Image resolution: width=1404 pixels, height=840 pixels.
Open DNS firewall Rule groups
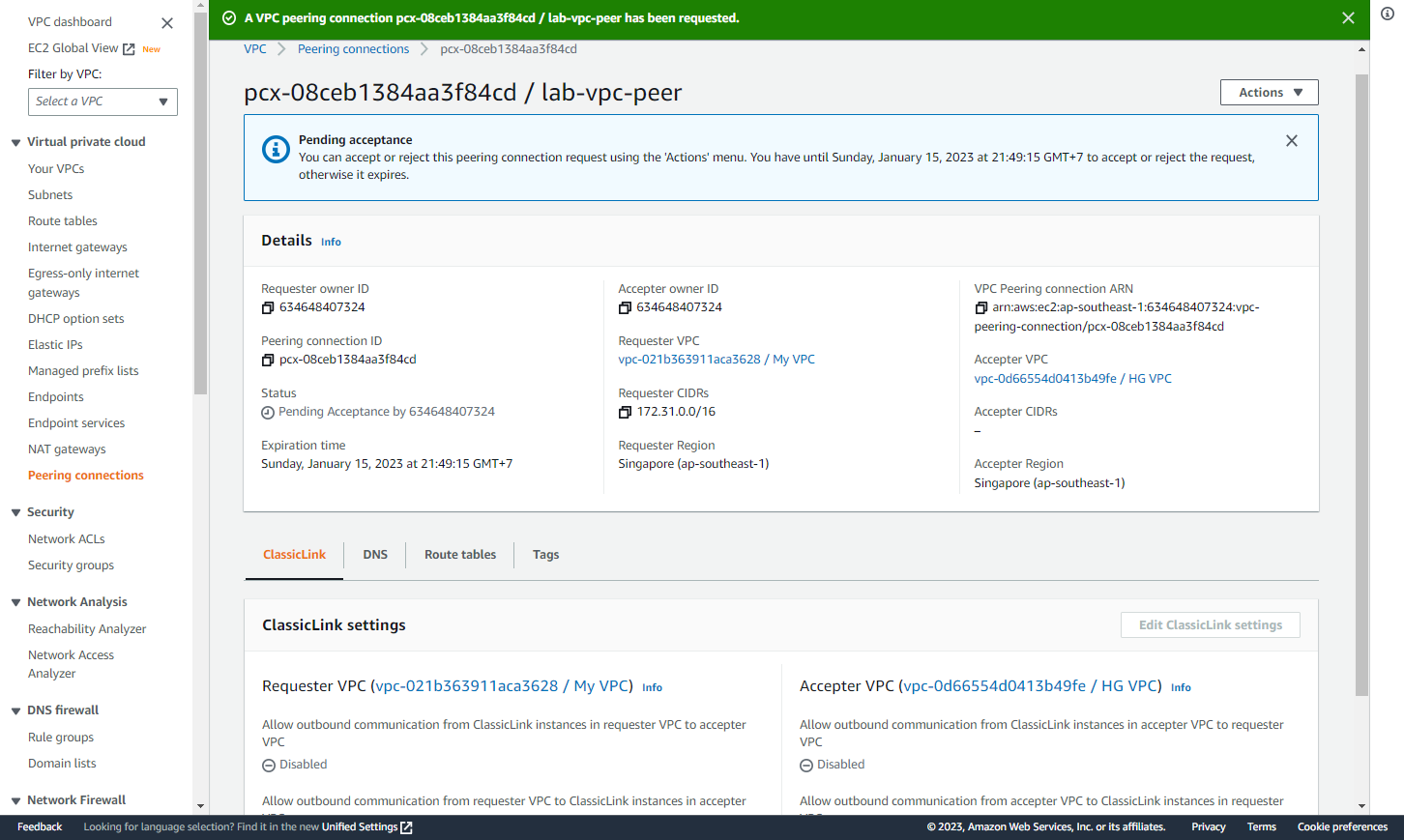(x=61, y=738)
